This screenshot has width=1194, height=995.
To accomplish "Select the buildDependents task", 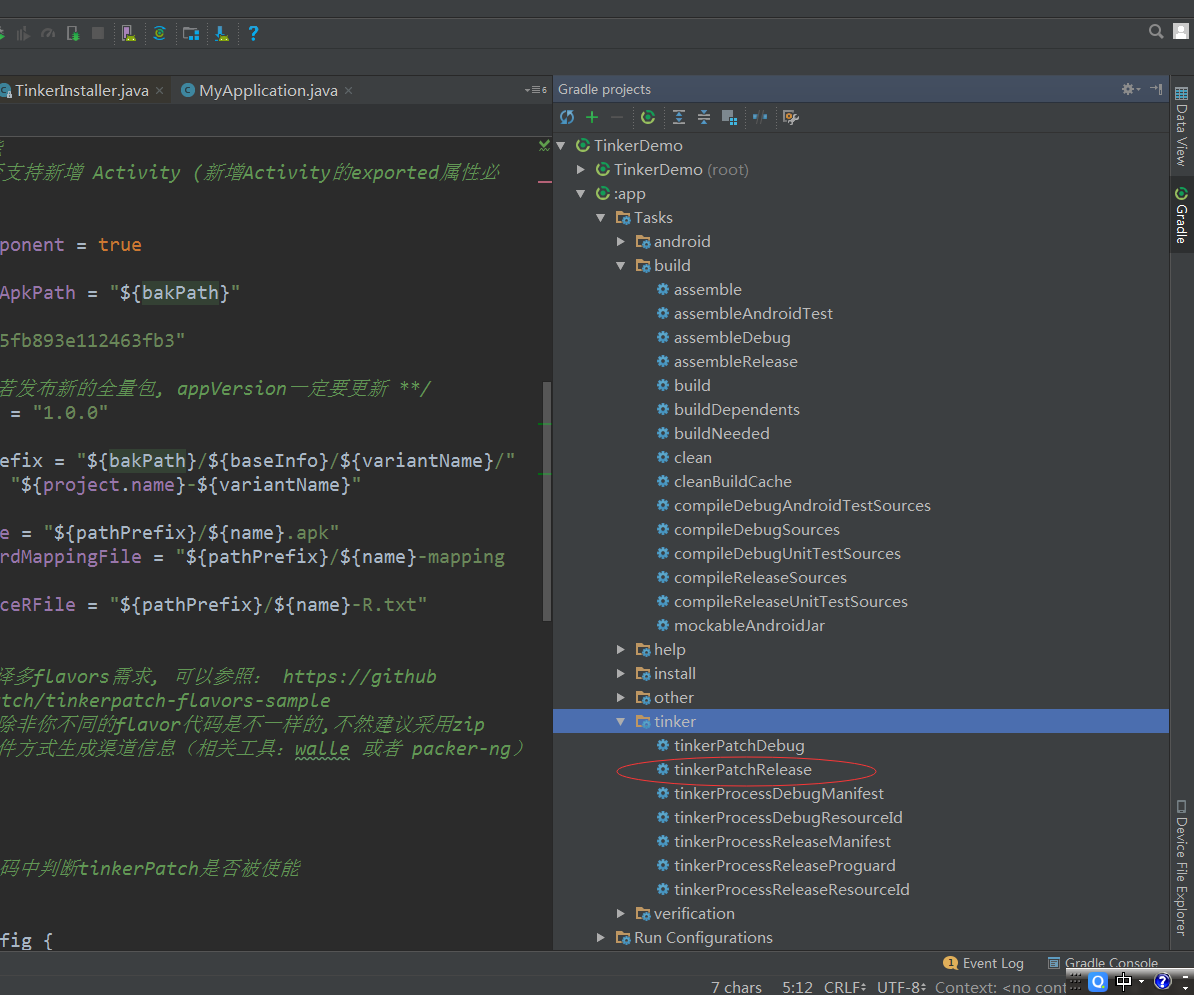I will (736, 410).
